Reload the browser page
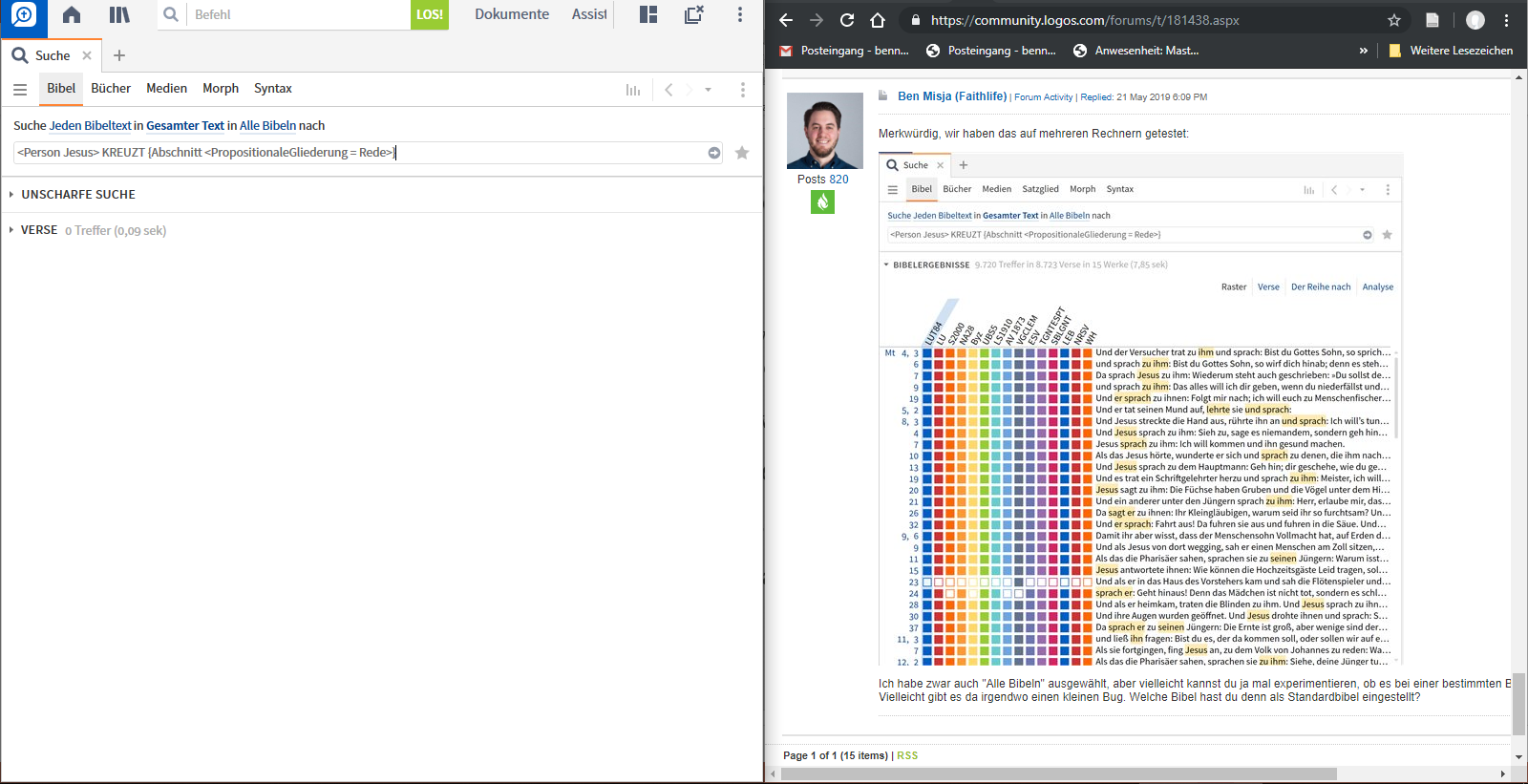Screen dimensions: 1528x784 tap(847, 20)
